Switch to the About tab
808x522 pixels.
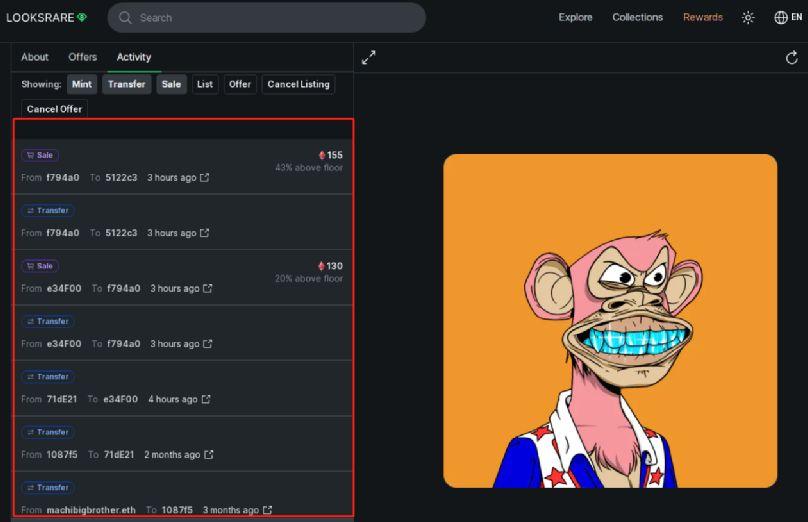35,57
